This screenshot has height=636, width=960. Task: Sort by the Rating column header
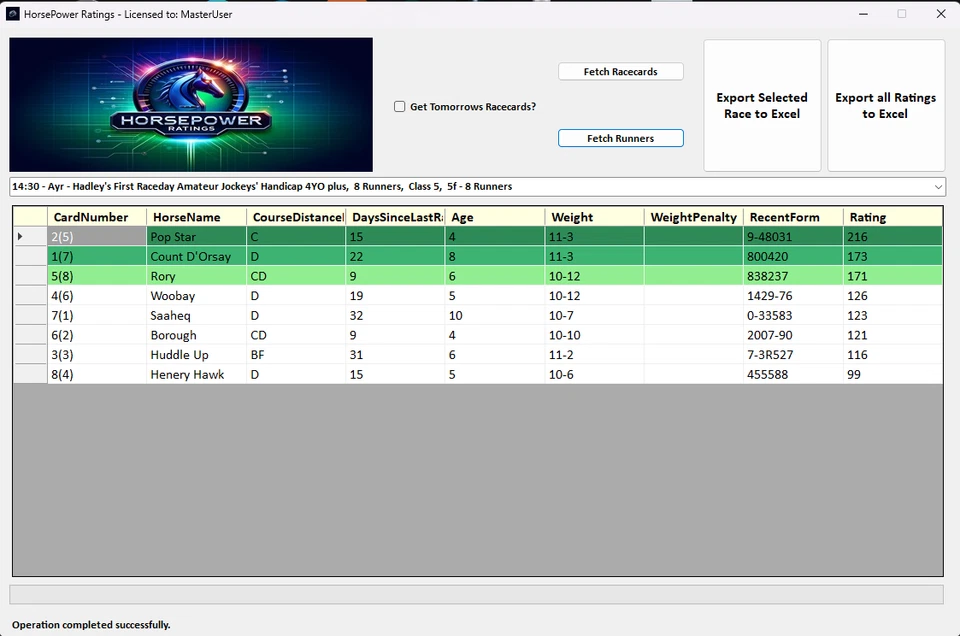867,217
